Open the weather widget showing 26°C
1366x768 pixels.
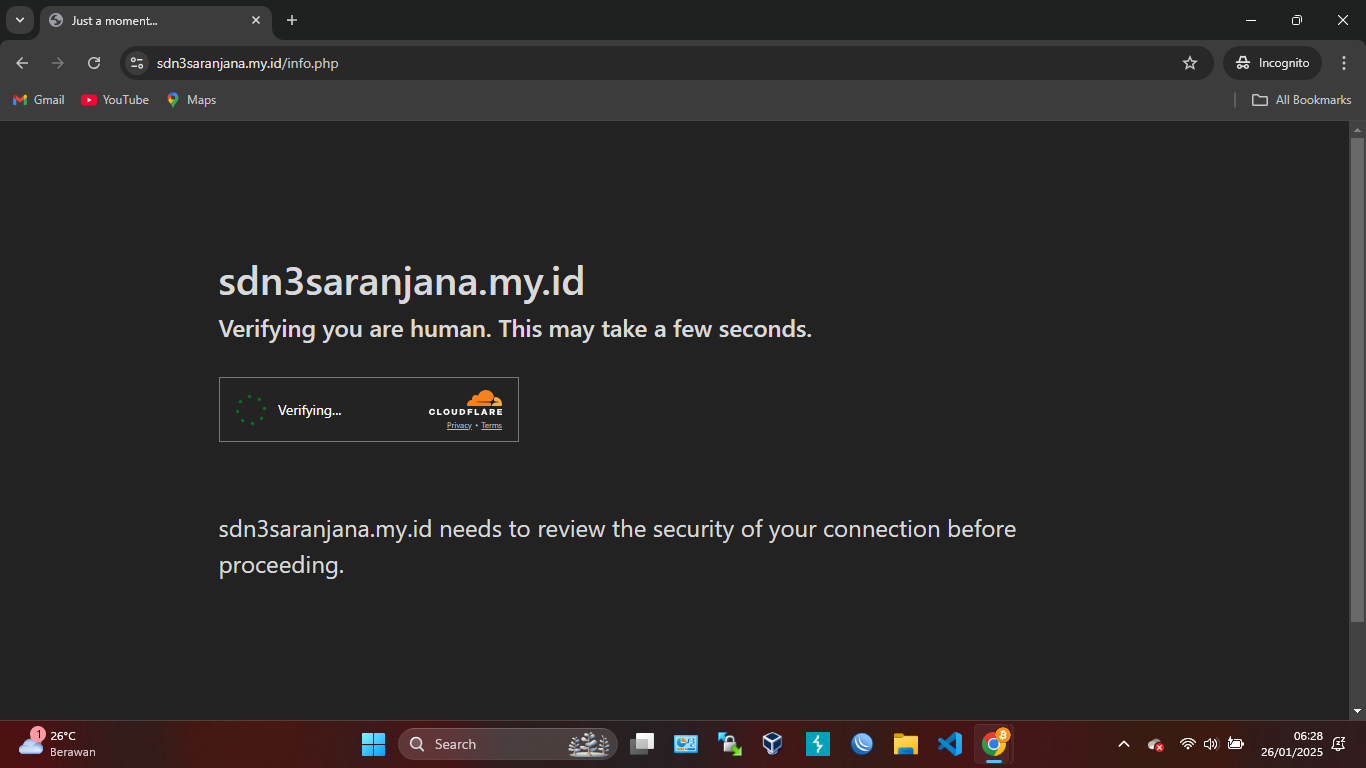pos(58,744)
